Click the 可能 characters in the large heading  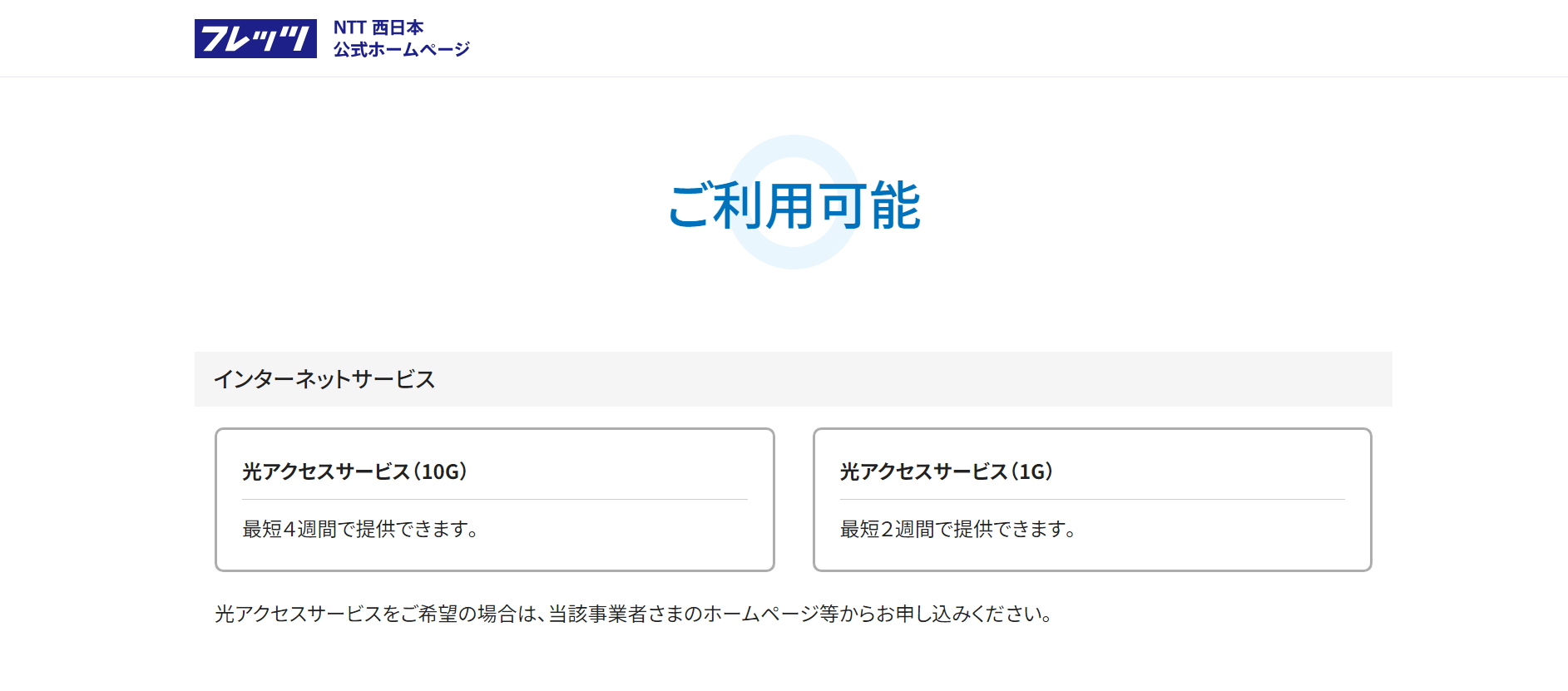(869, 205)
